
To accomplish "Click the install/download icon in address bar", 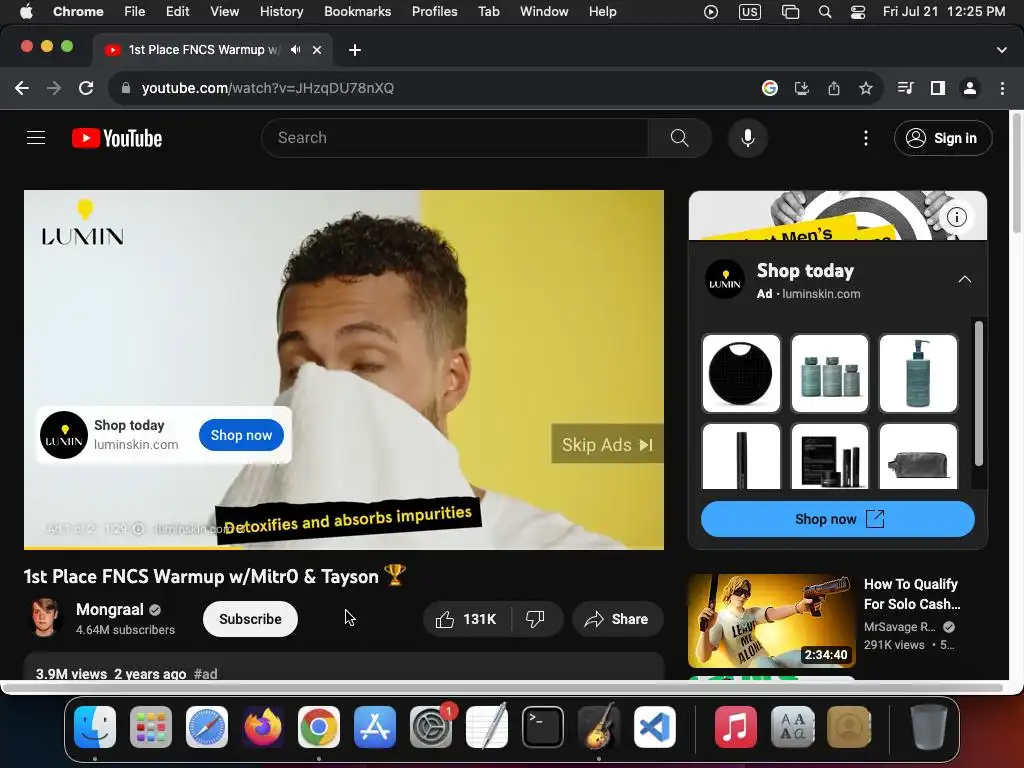I will pos(802,88).
